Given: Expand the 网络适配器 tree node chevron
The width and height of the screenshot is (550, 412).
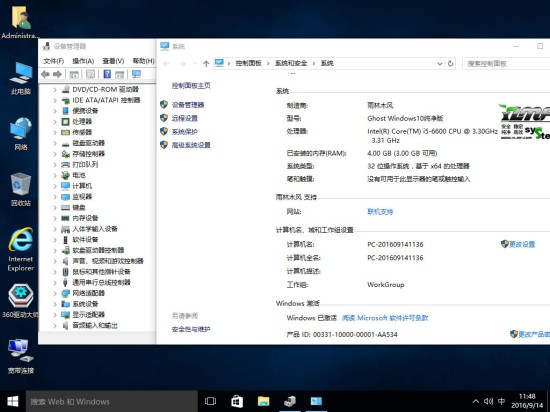Looking at the screenshot, I should pos(55,293).
